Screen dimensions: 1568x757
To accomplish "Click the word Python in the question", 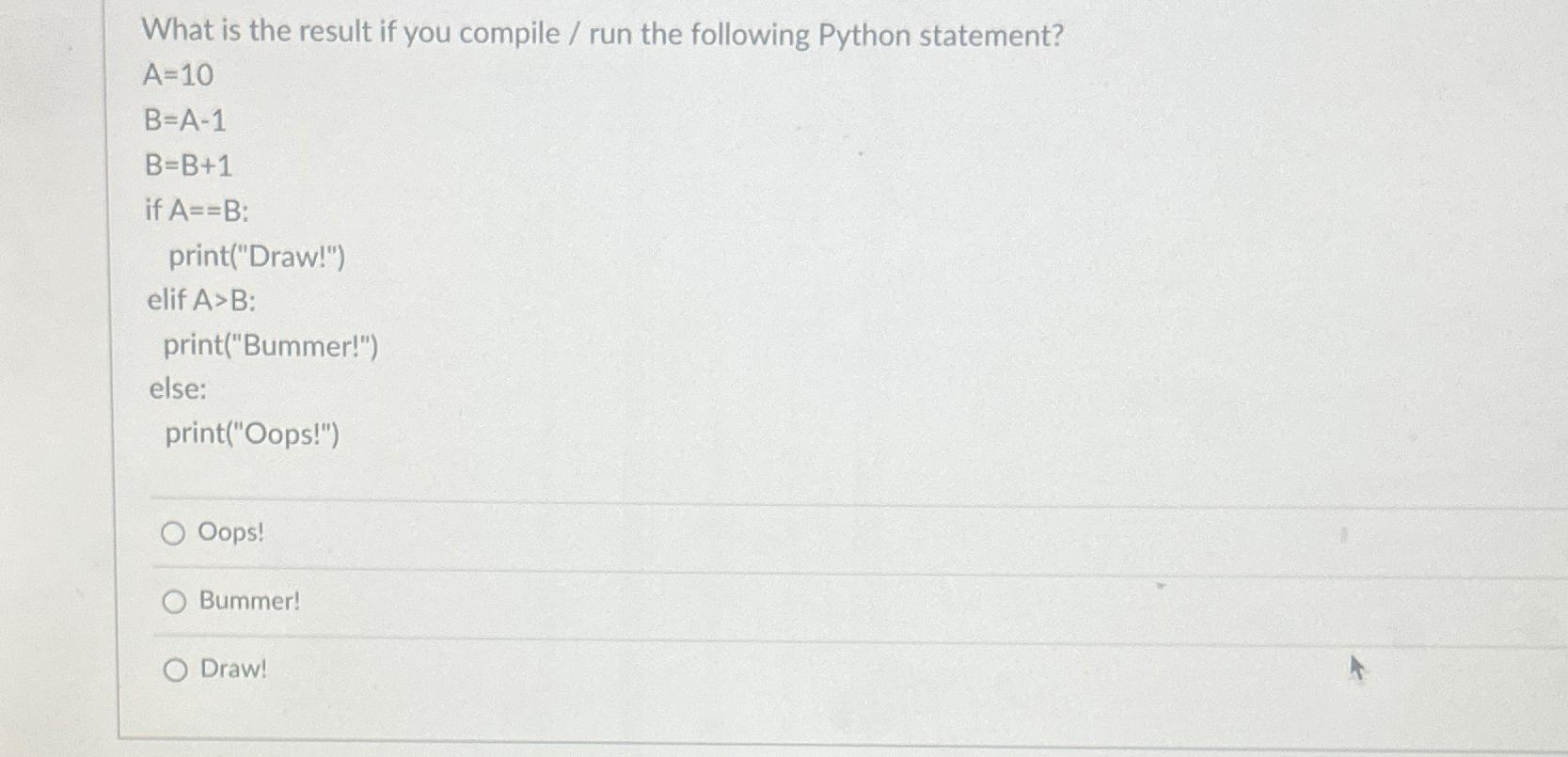I will [864, 37].
